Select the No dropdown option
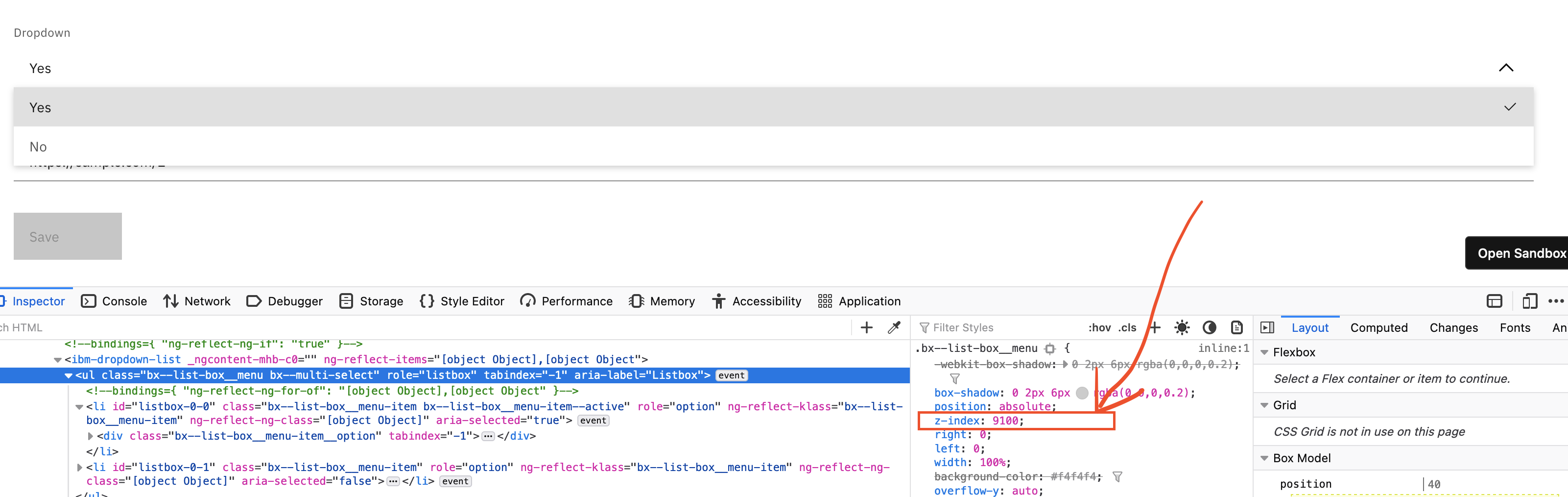 [773, 146]
